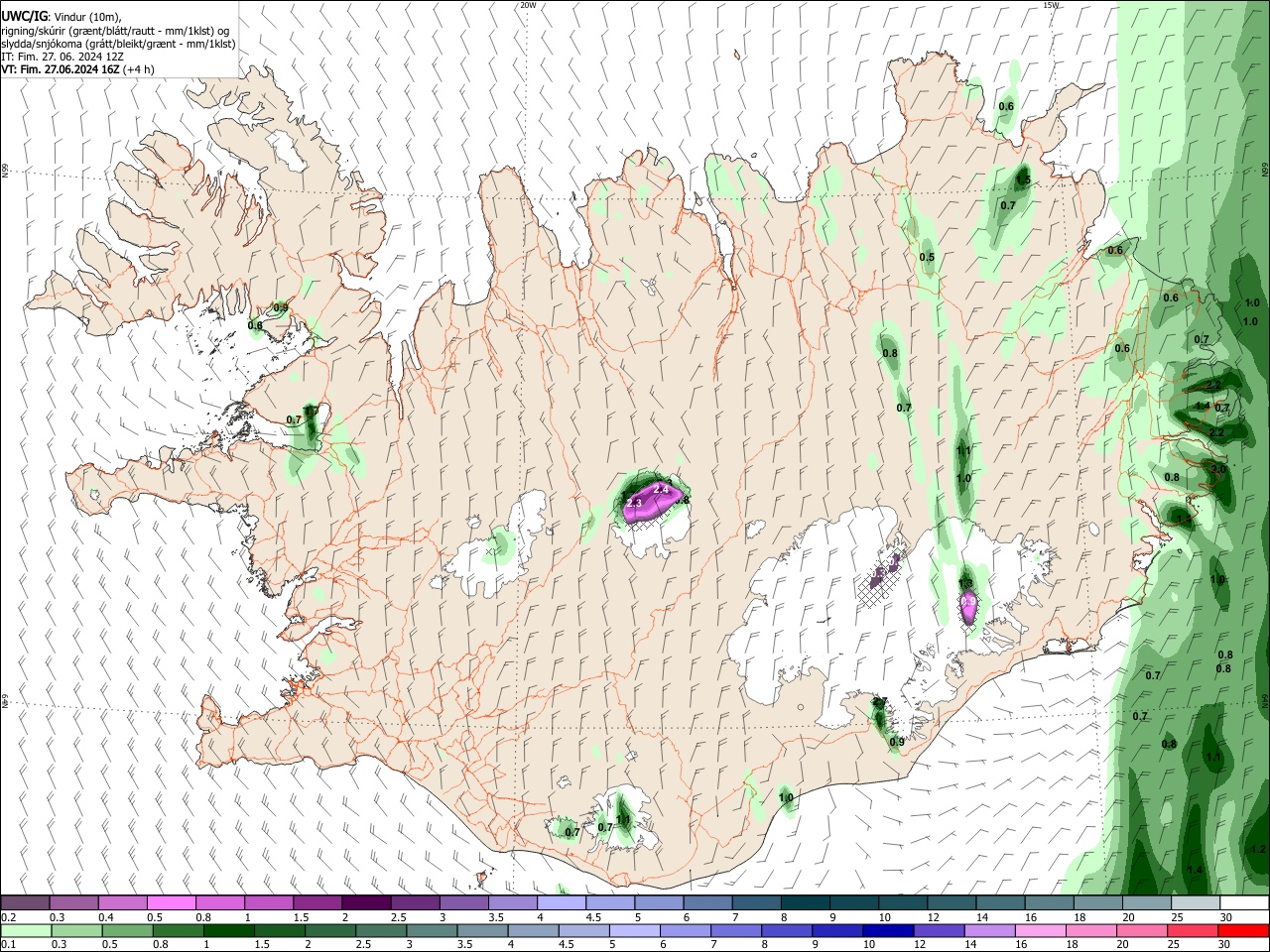Pick the first grayish-purple swatch, upper scale
The height and width of the screenshot is (952, 1270).
pos(25,902)
